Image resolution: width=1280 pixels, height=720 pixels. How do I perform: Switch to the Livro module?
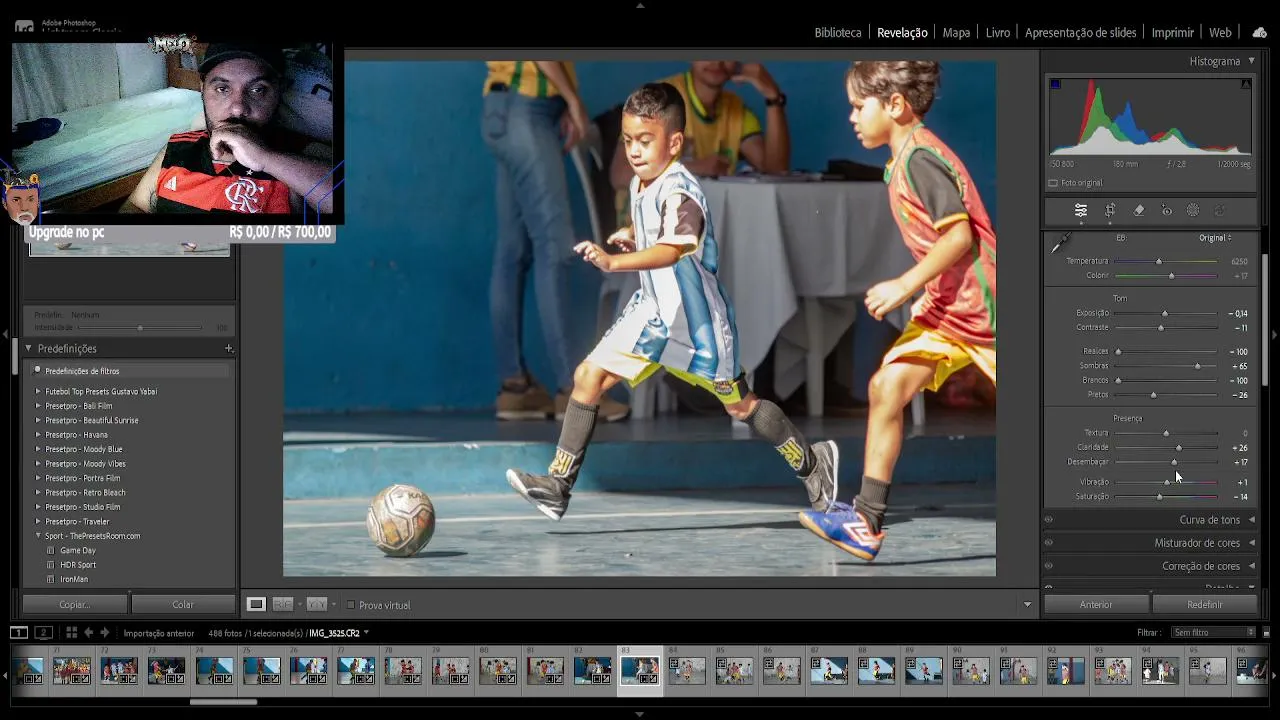pos(998,33)
